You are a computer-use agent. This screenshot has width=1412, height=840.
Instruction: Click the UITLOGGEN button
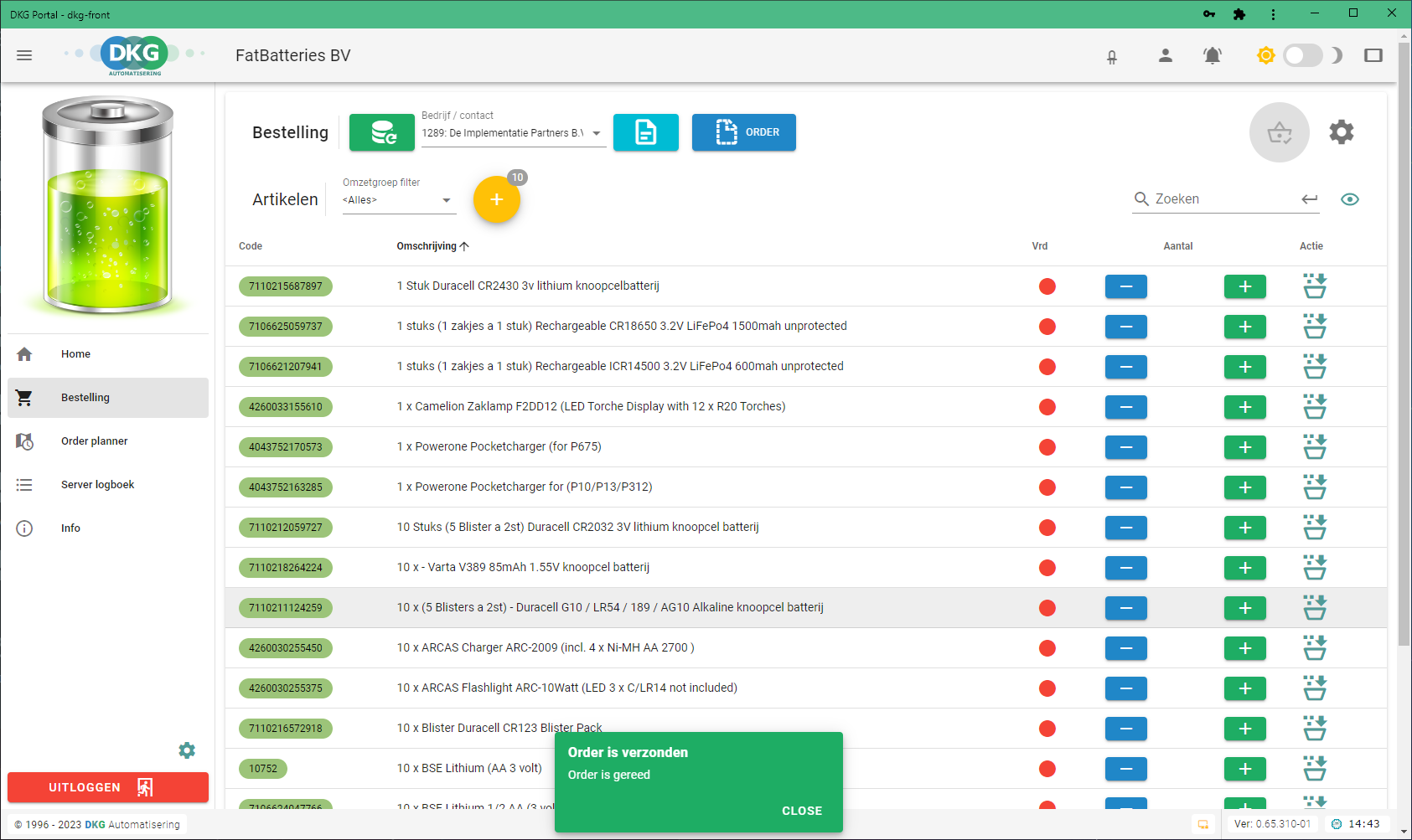click(108, 787)
